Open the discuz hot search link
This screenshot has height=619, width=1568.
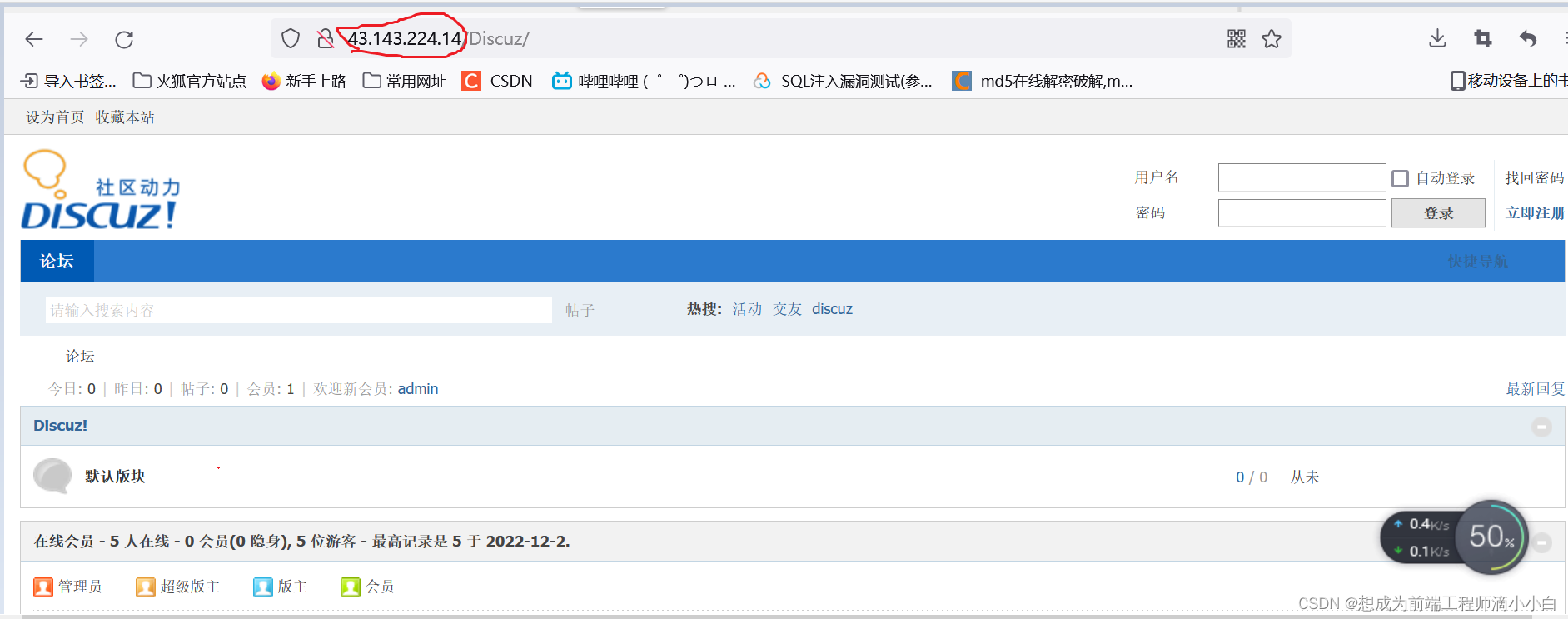point(833,309)
